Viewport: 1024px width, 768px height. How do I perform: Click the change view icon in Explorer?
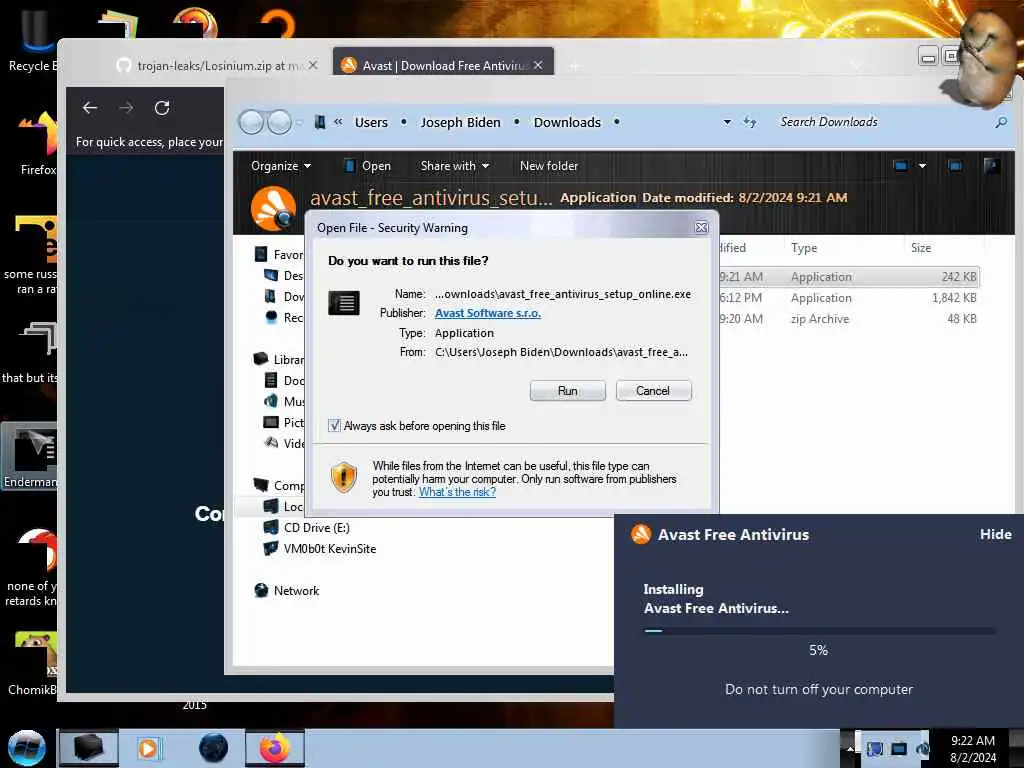tap(901, 166)
